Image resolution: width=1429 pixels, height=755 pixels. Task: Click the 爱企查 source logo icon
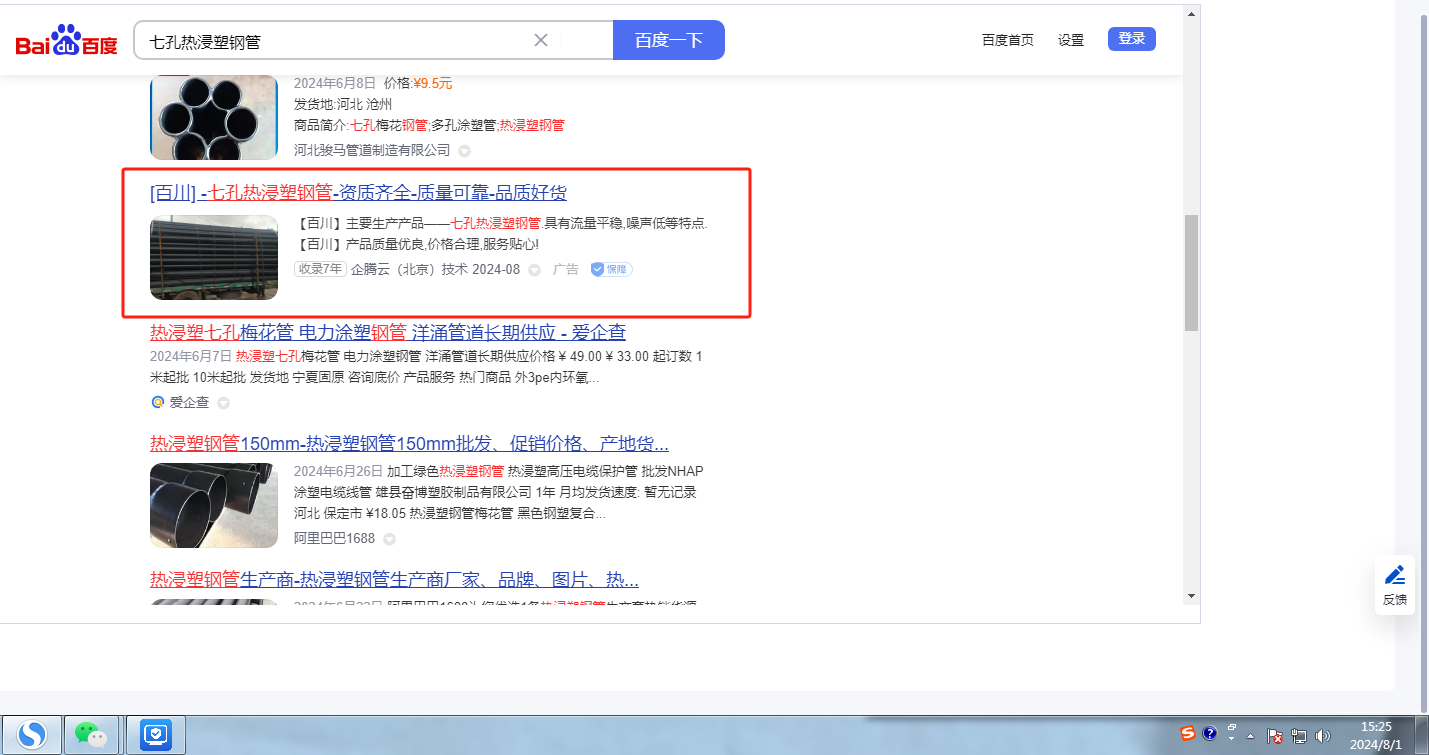coord(157,402)
